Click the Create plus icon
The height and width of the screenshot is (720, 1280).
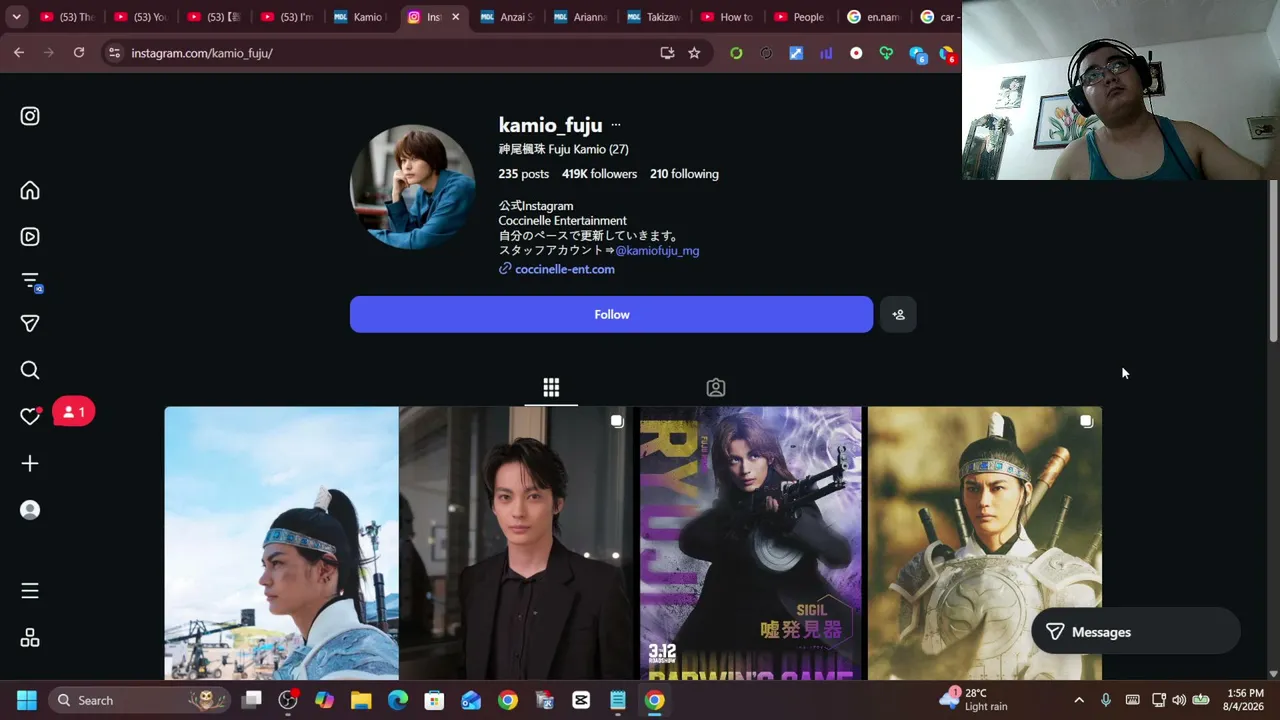[30, 463]
